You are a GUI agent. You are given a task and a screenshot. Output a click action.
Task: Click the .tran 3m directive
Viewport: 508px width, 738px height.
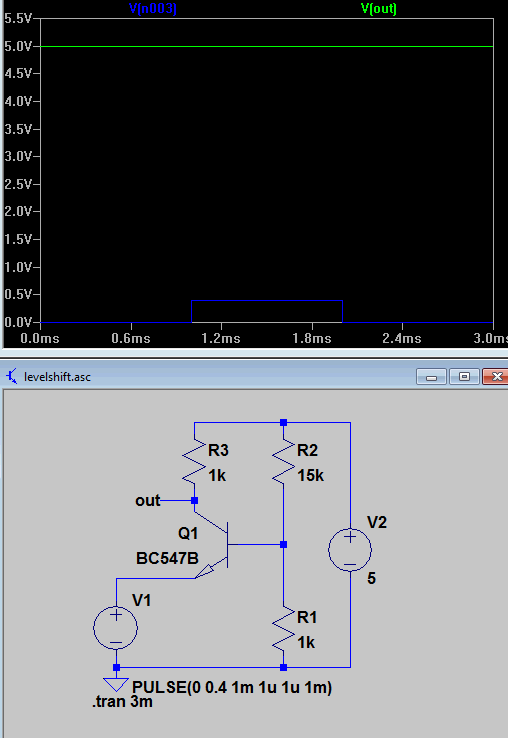point(122,702)
